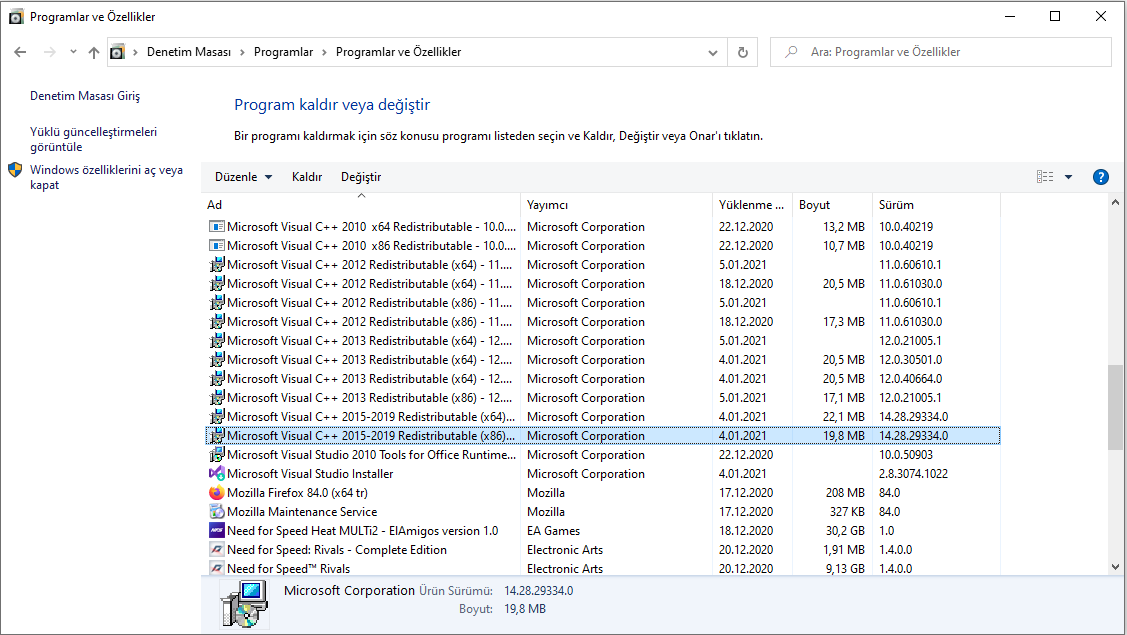This screenshot has width=1127, height=635.
Task: Click the Visual Studio Installer icon
Action: click(216, 473)
